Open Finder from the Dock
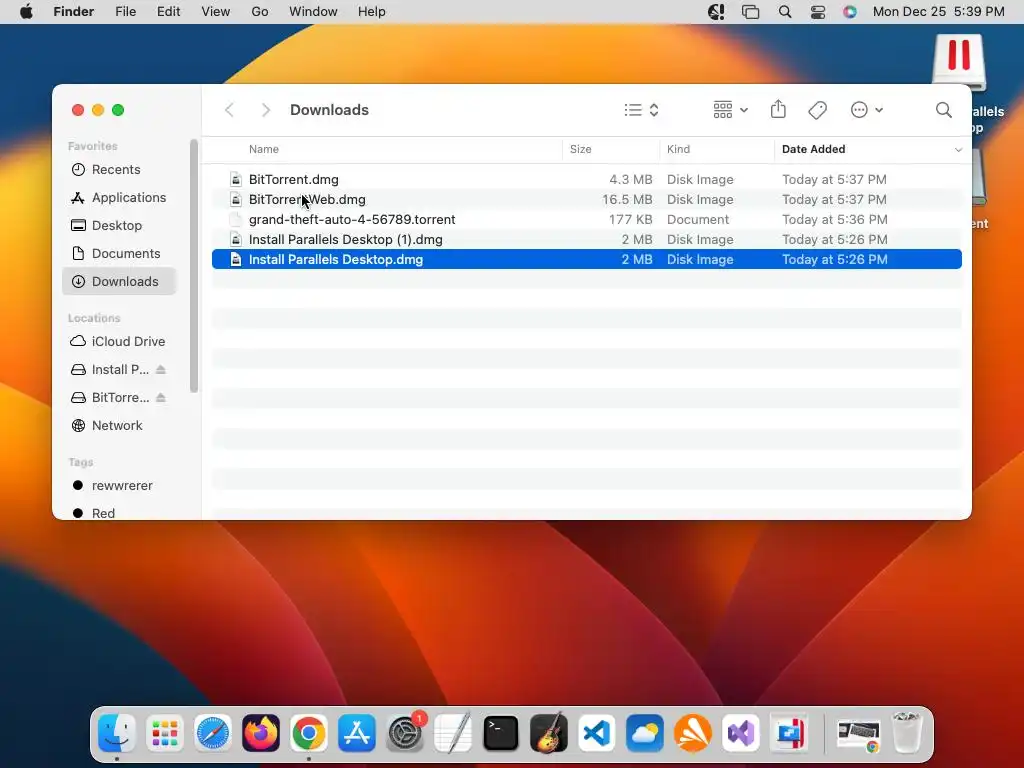 117,733
